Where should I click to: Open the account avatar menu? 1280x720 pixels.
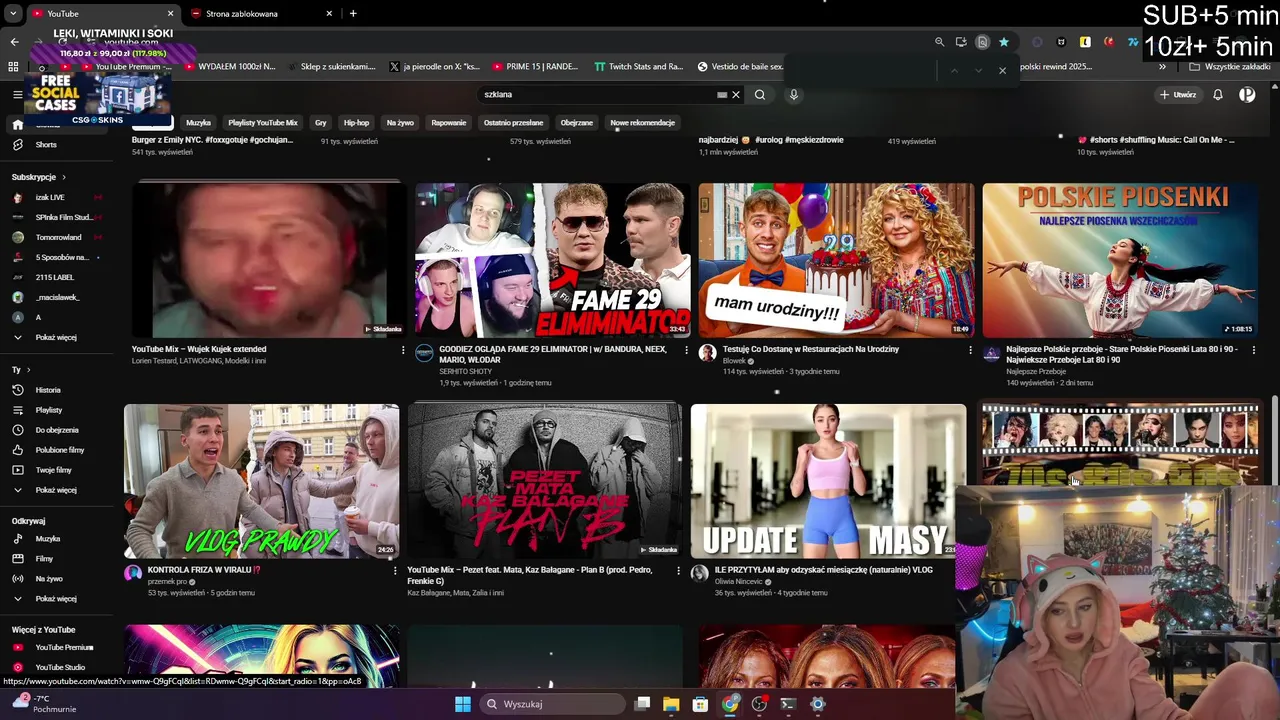click(1247, 95)
